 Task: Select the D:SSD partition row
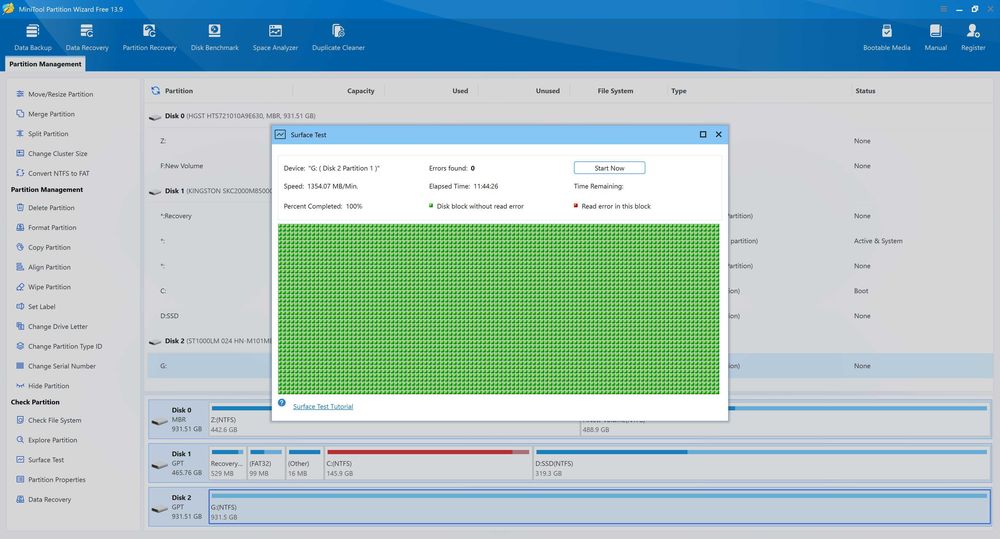(210, 315)
